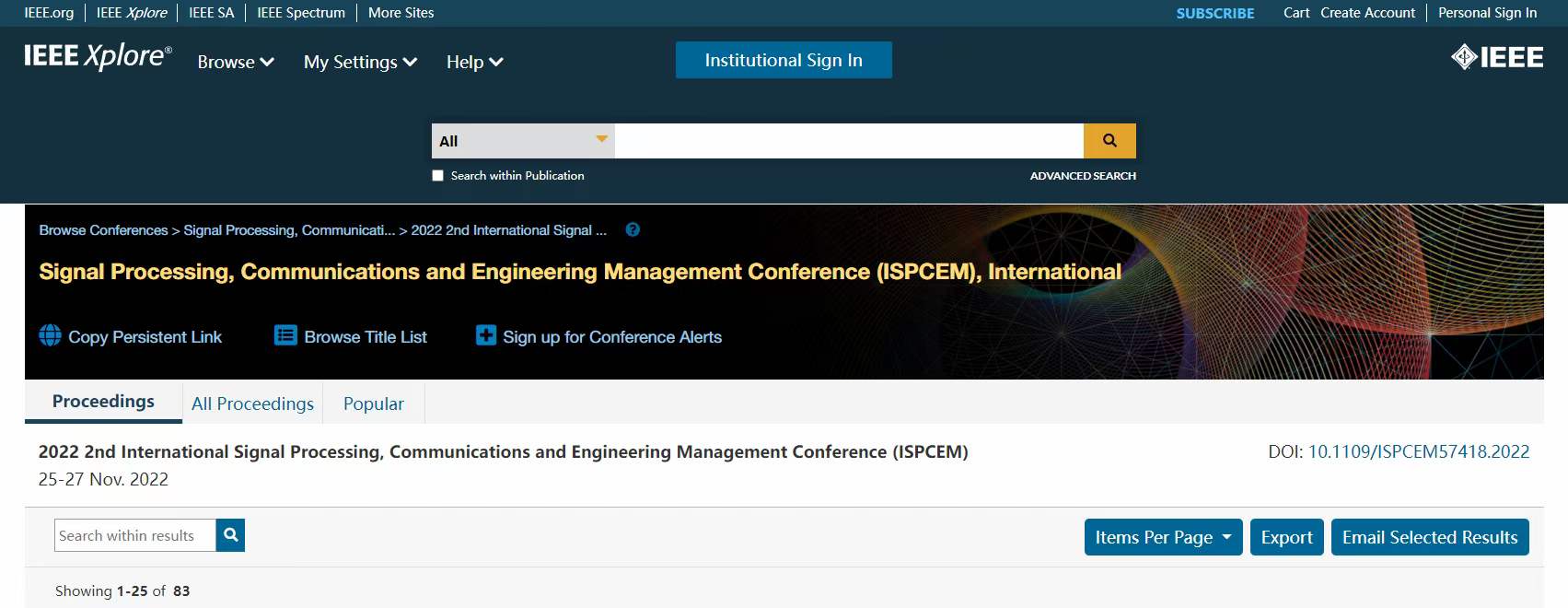Enable Search within Publication checkbox
This screenshot has height=608, width=1568.
click(x=438, y=176)
